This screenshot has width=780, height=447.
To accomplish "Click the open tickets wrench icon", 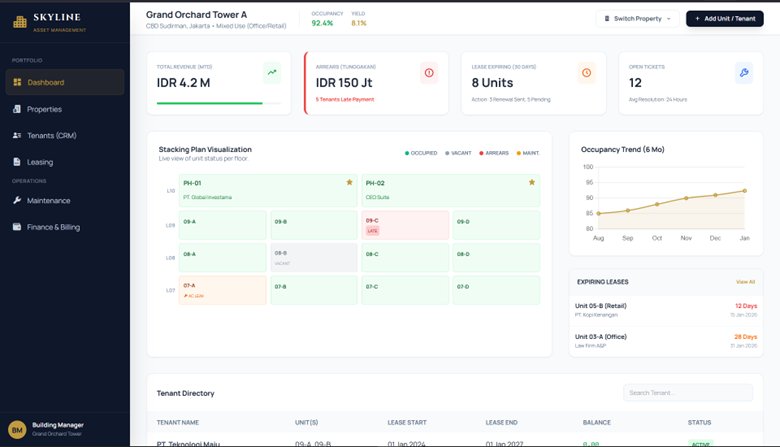I will (743, 73).
